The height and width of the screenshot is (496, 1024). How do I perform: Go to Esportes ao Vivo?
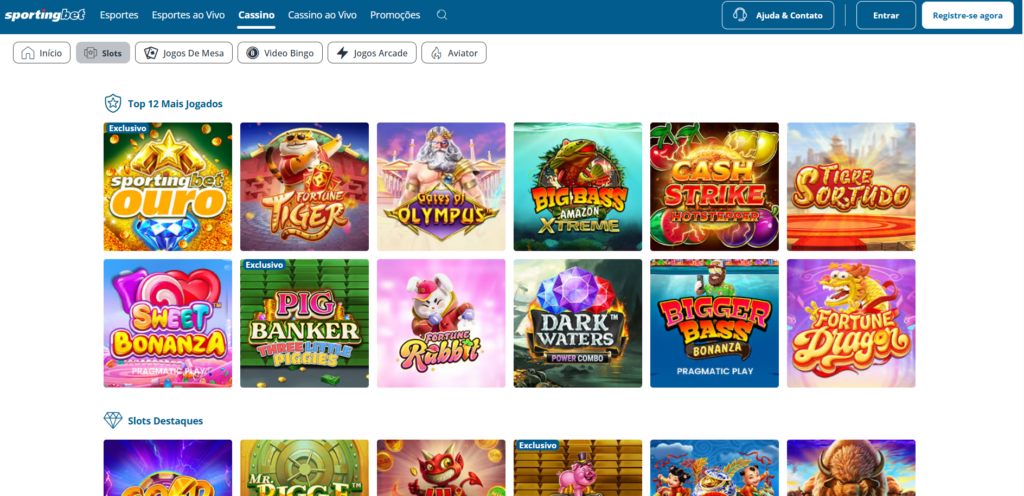point(188,15)
